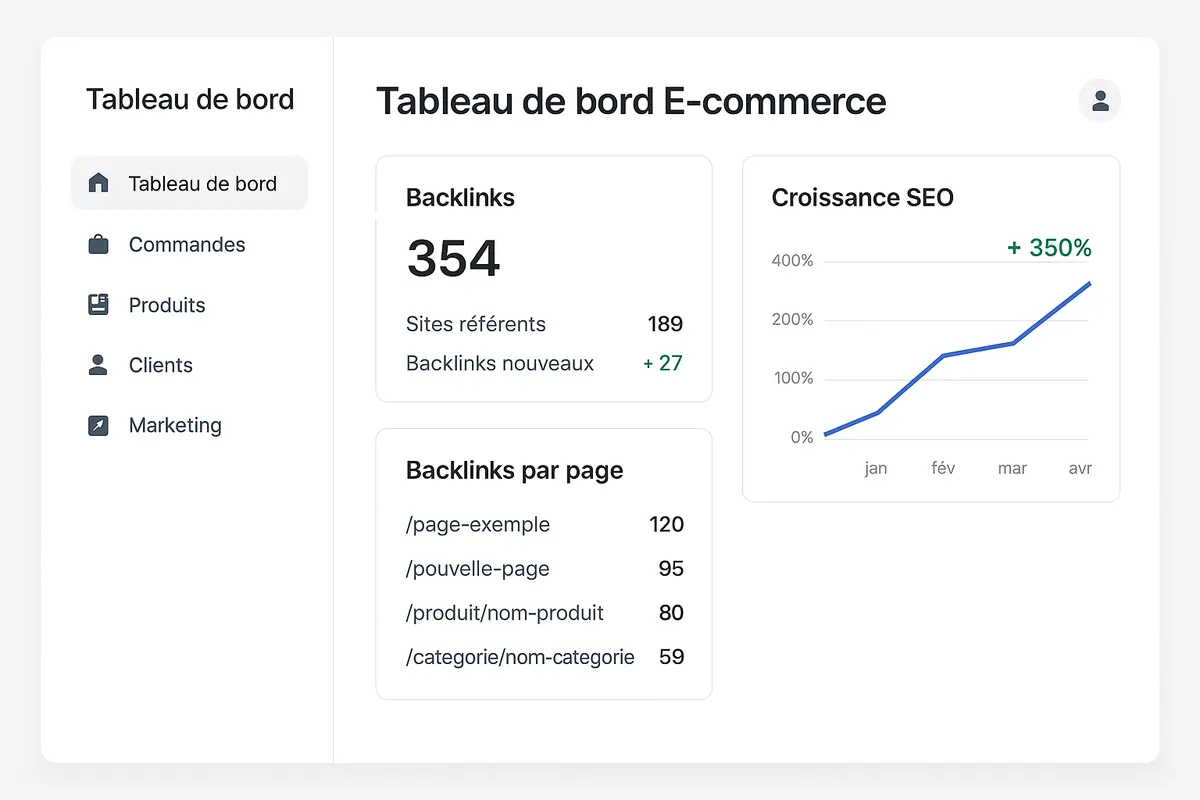The image size is (1200, 800).
Task: Click the count 95
Action: pos(671,569)
